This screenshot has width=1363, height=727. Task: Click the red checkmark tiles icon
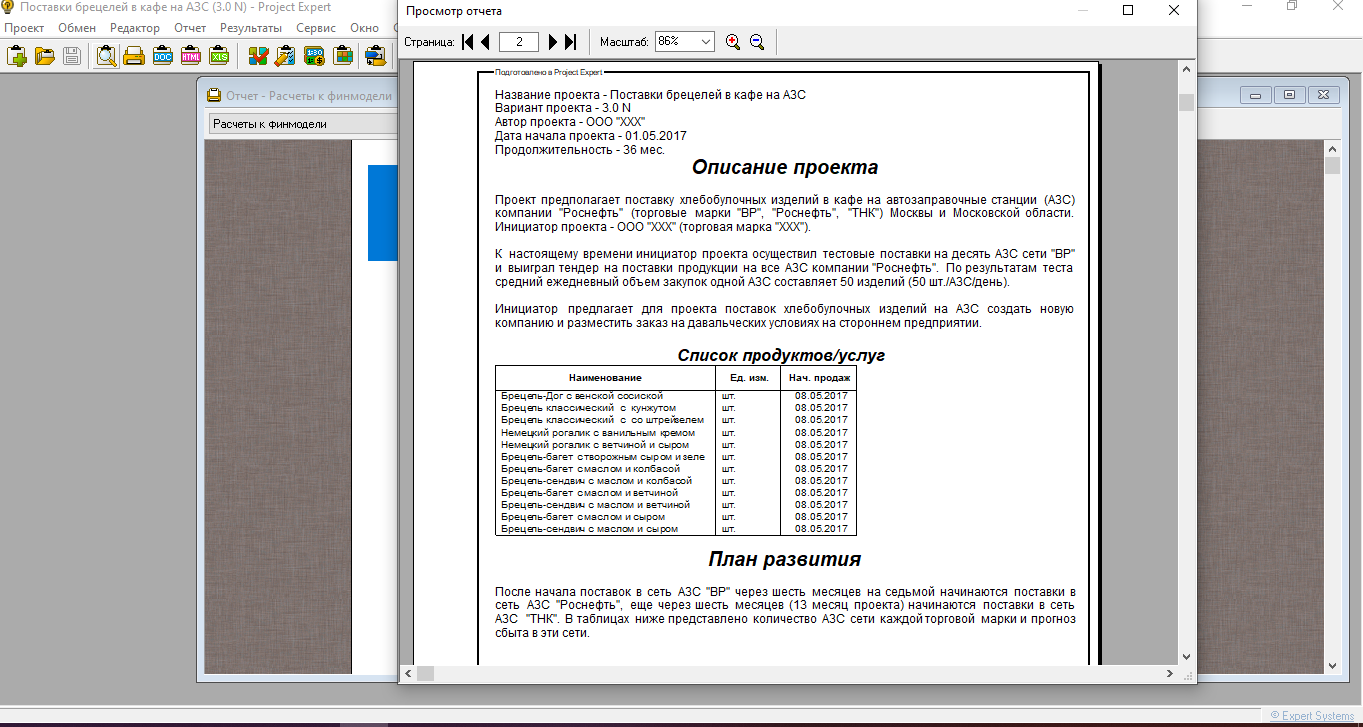pos(258,56)
